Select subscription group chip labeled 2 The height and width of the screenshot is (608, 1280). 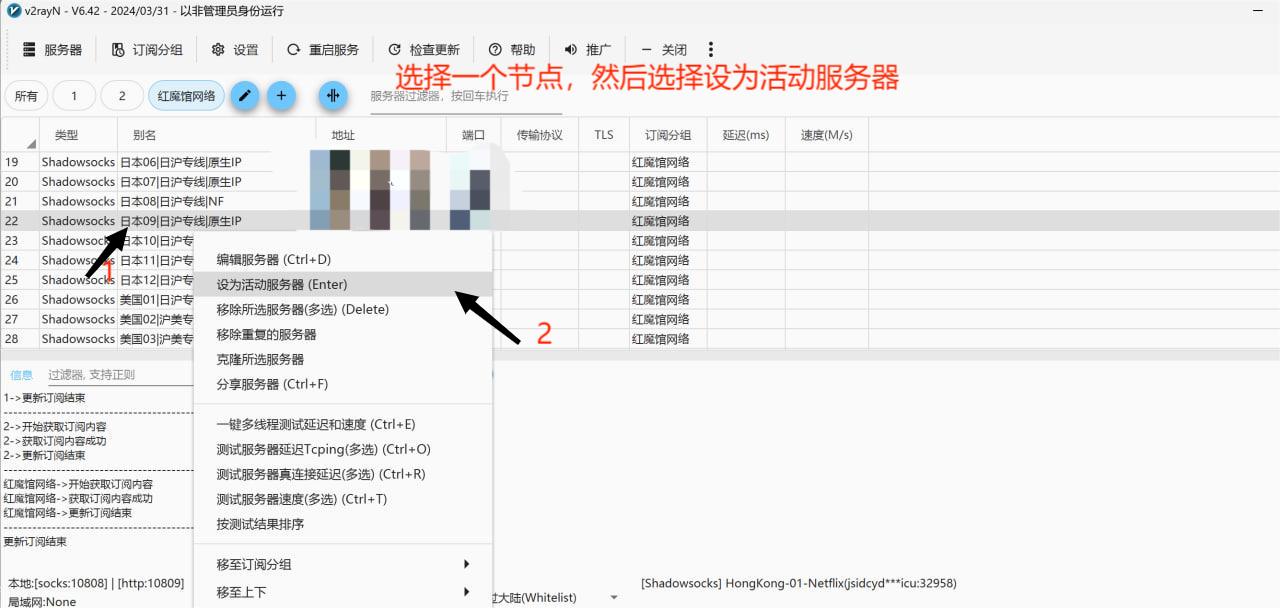pos(122,96)
